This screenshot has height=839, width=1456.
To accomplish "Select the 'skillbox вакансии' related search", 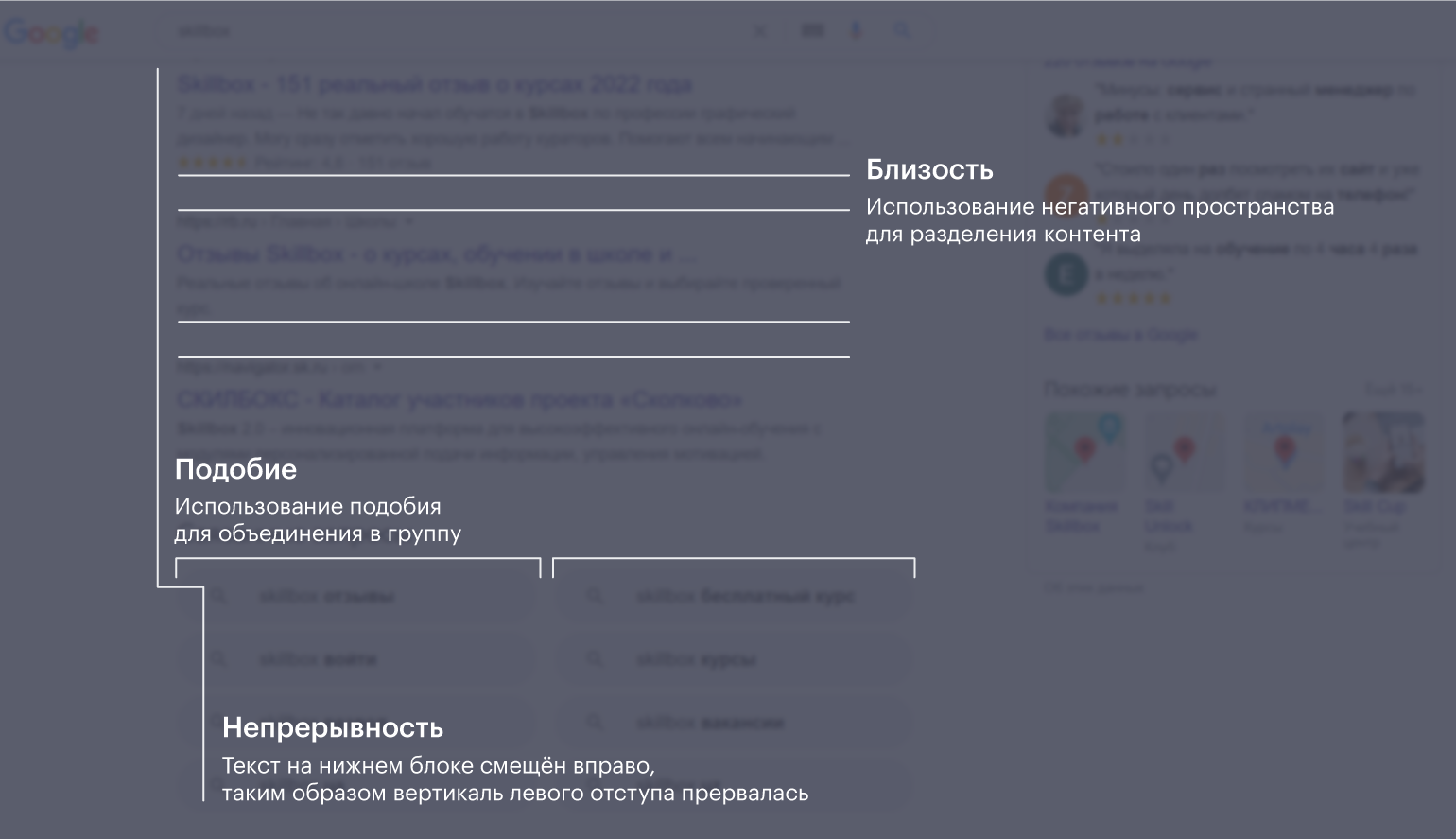I will point(709,723).
